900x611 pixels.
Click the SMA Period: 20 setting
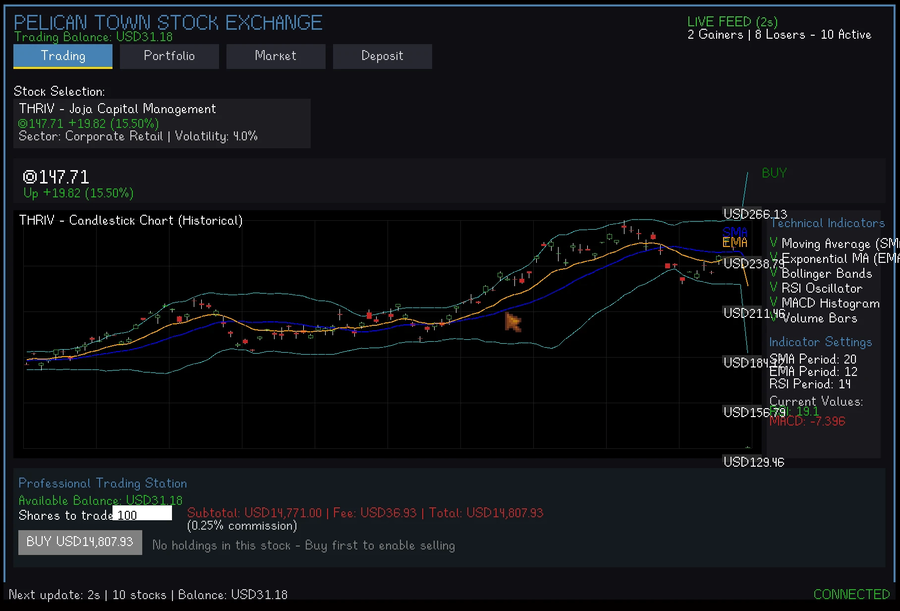pyautogui.click(x=813, y=359)
